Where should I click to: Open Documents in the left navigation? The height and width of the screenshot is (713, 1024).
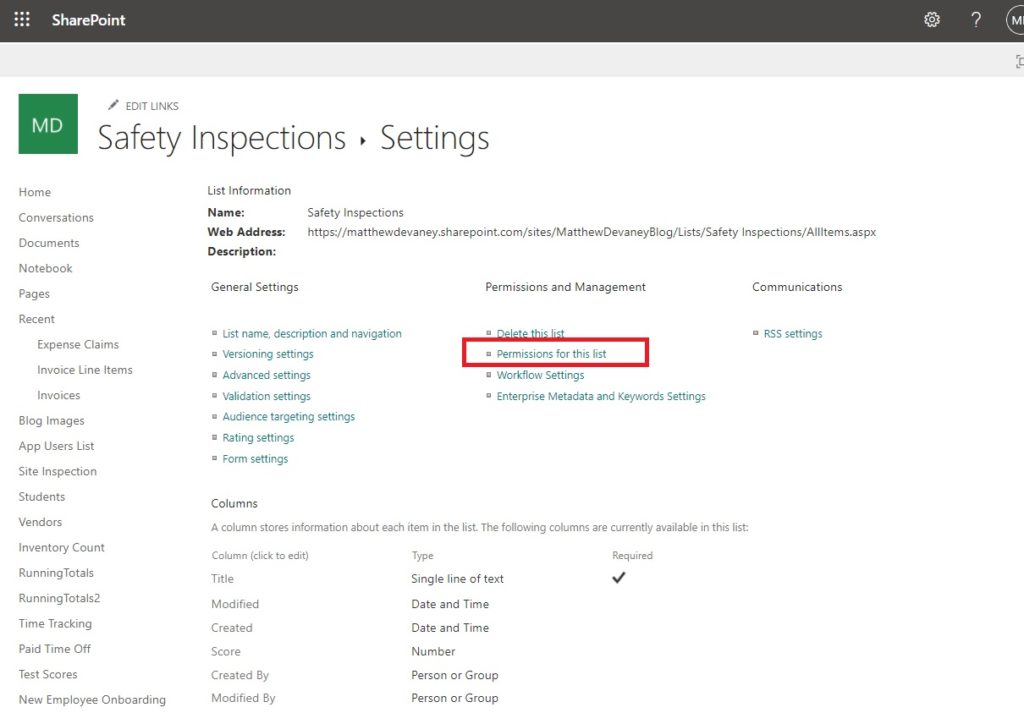[x=49, y=243]
